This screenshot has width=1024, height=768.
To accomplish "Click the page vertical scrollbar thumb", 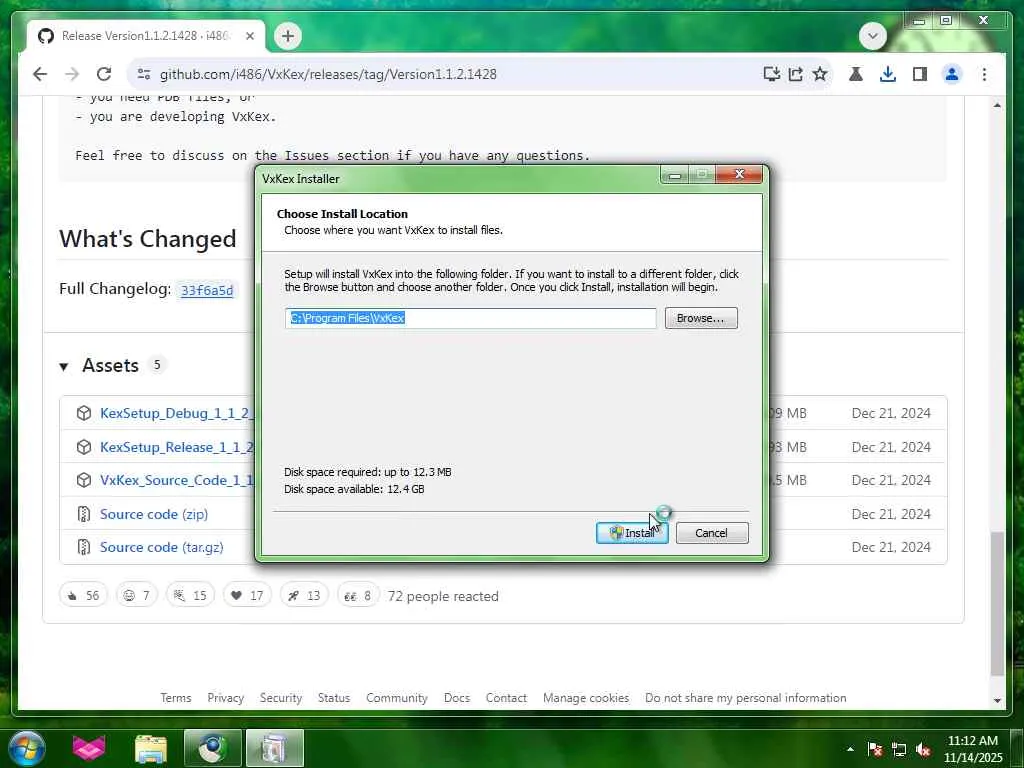I will click(997, 604).
